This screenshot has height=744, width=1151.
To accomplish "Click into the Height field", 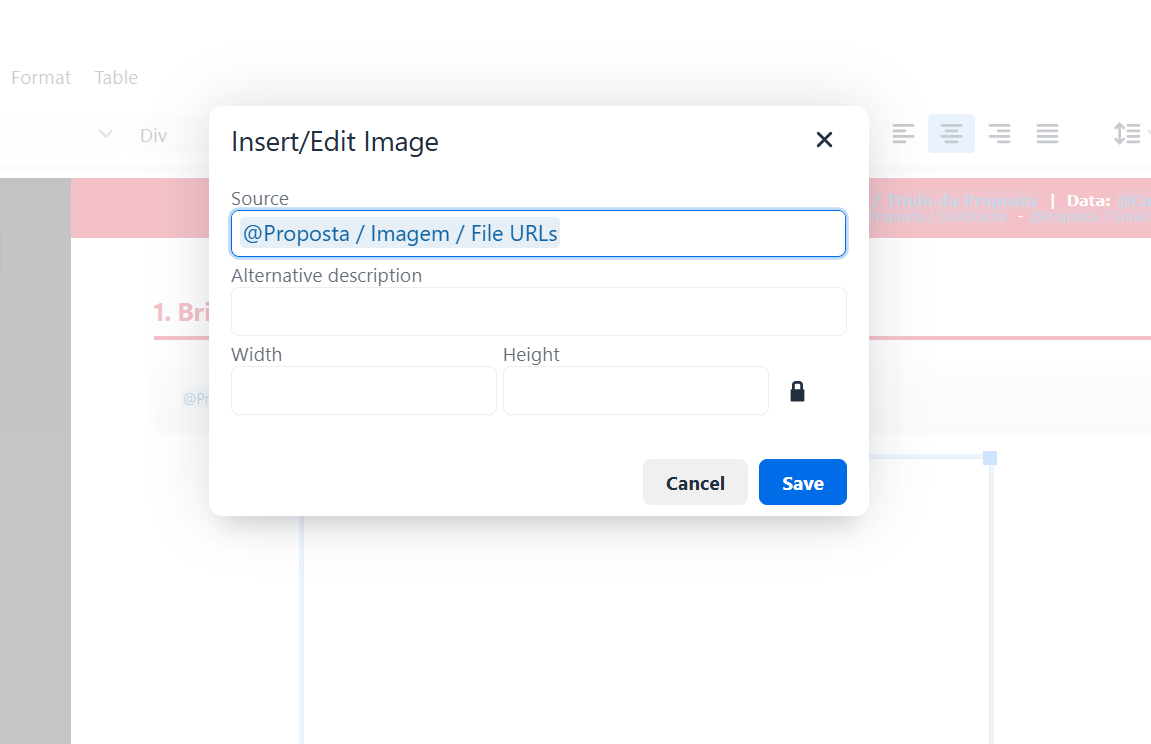I will click(635, 390).
